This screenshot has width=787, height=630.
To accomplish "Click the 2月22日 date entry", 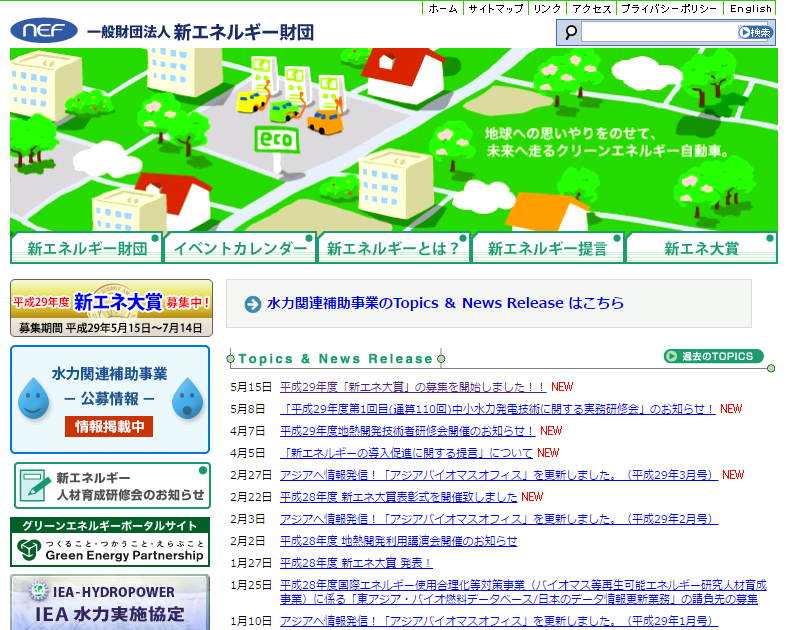I will [250, 497].
